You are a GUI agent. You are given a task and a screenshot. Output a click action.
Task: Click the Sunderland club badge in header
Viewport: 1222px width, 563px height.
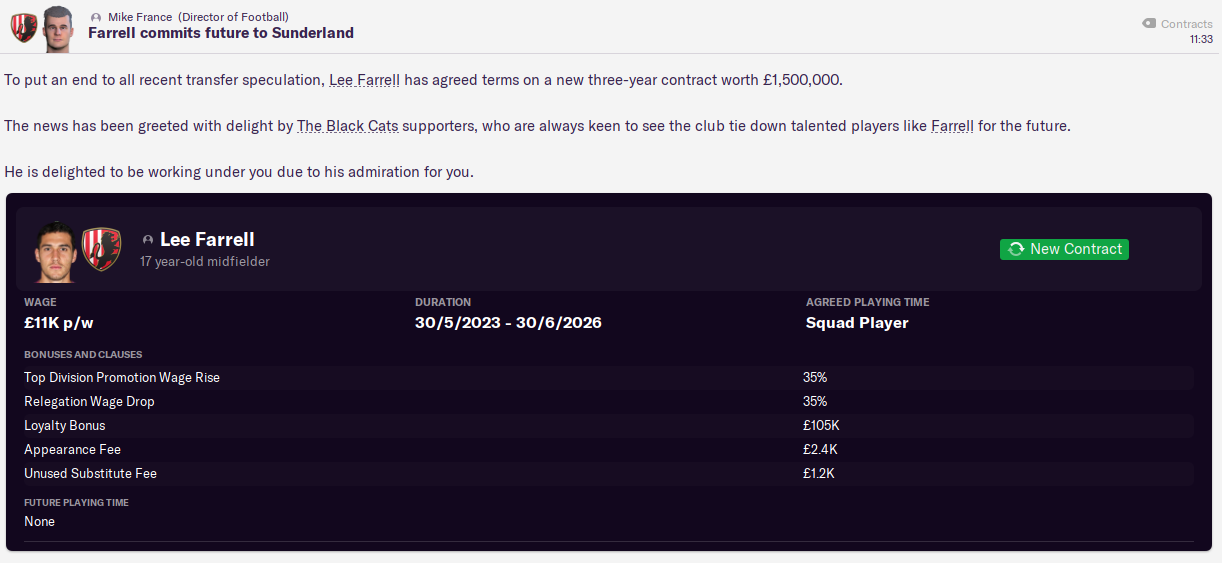[x=23, y=27]
